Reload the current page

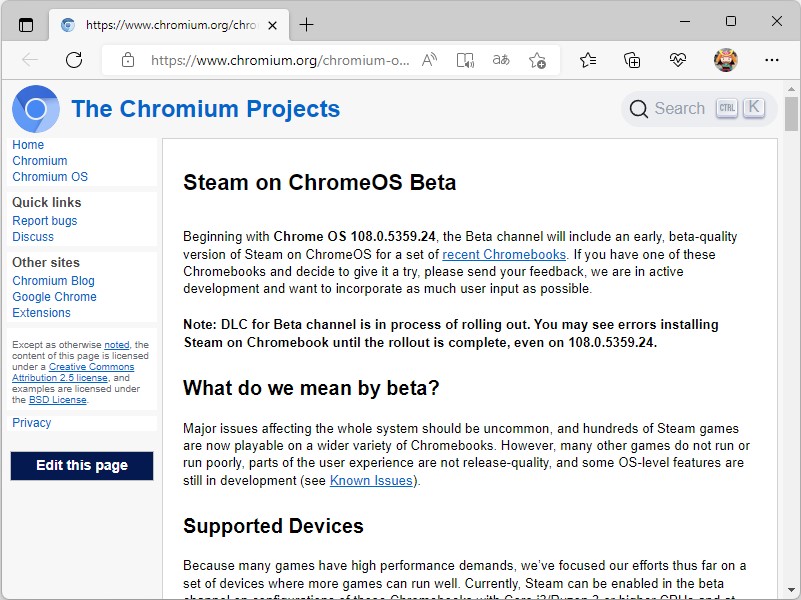pos(74,60)
